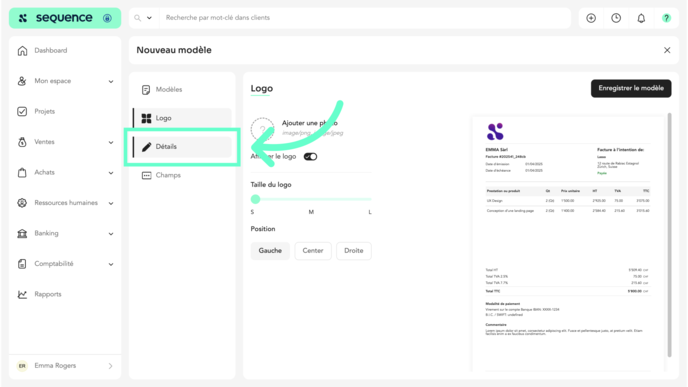The width and height of the screenshot is (688, 387).
Task: Click the ER user avatar
Action: pos(22,366)
